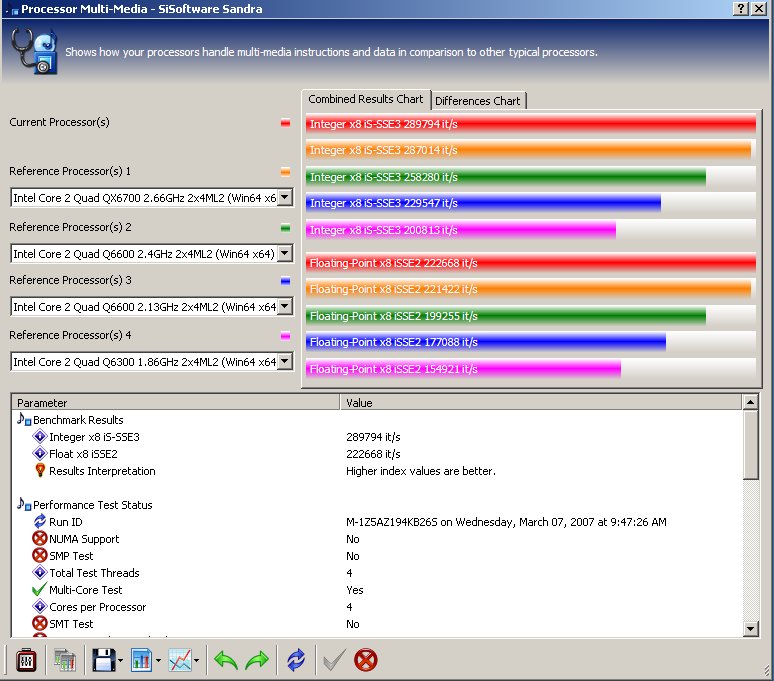Switch to the Differences Chart tab

(477, 101)
